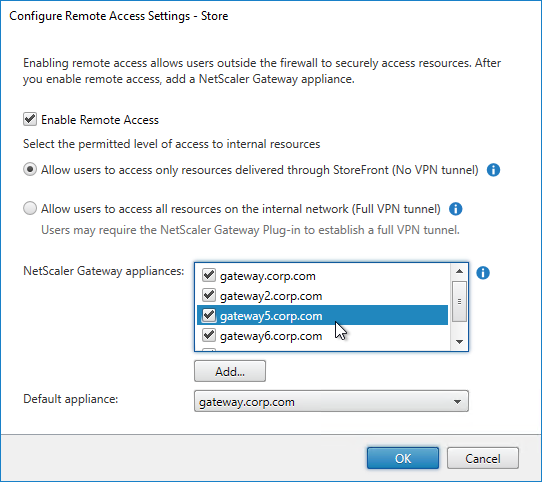Click the appliances list scrollbar thumb
542x482 pixels.
pyautogui.click(x=459, y=301)
